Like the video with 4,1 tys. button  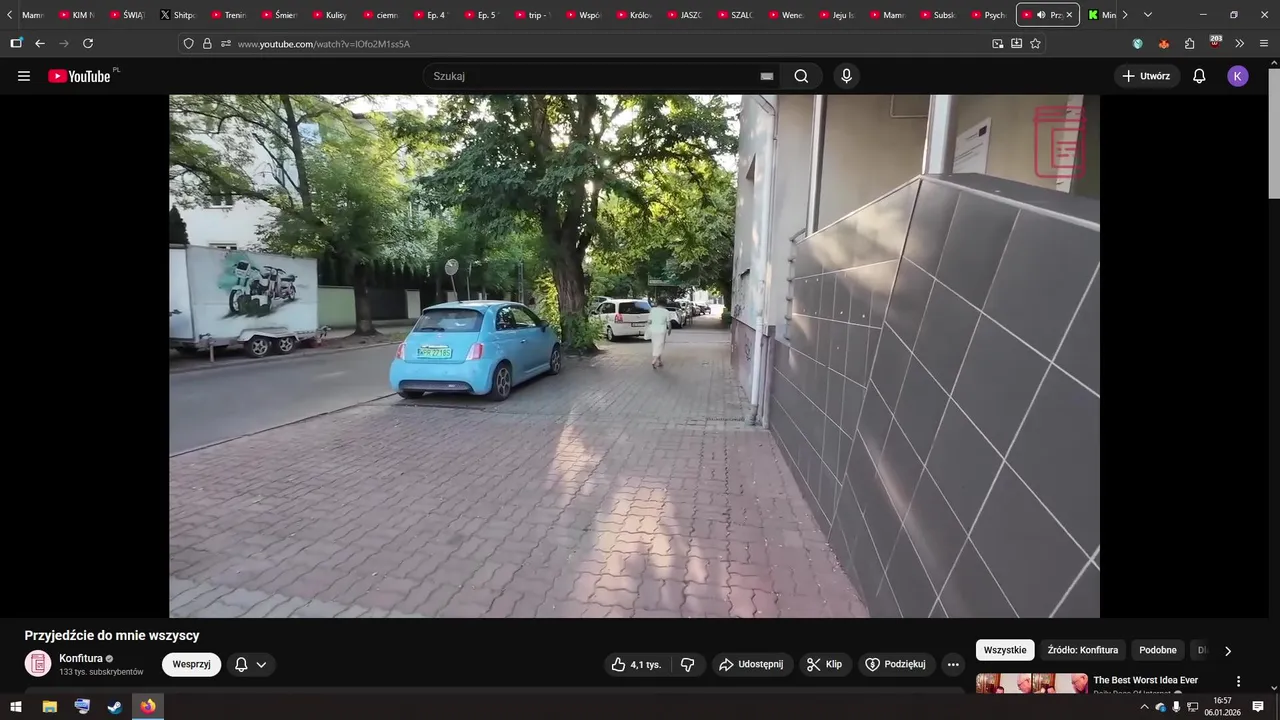click(636, 664)
